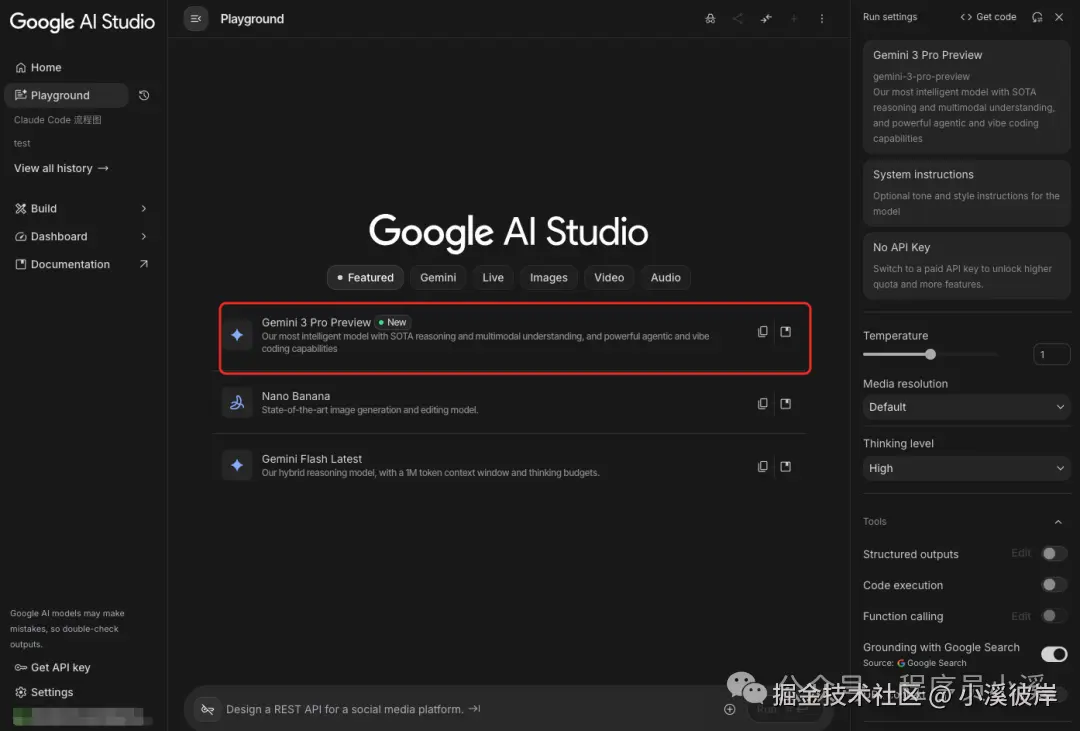This screenshot has width=1080, height=731.
Task: Click the Google AI Studio logo
Action: (x=82, y=21)
